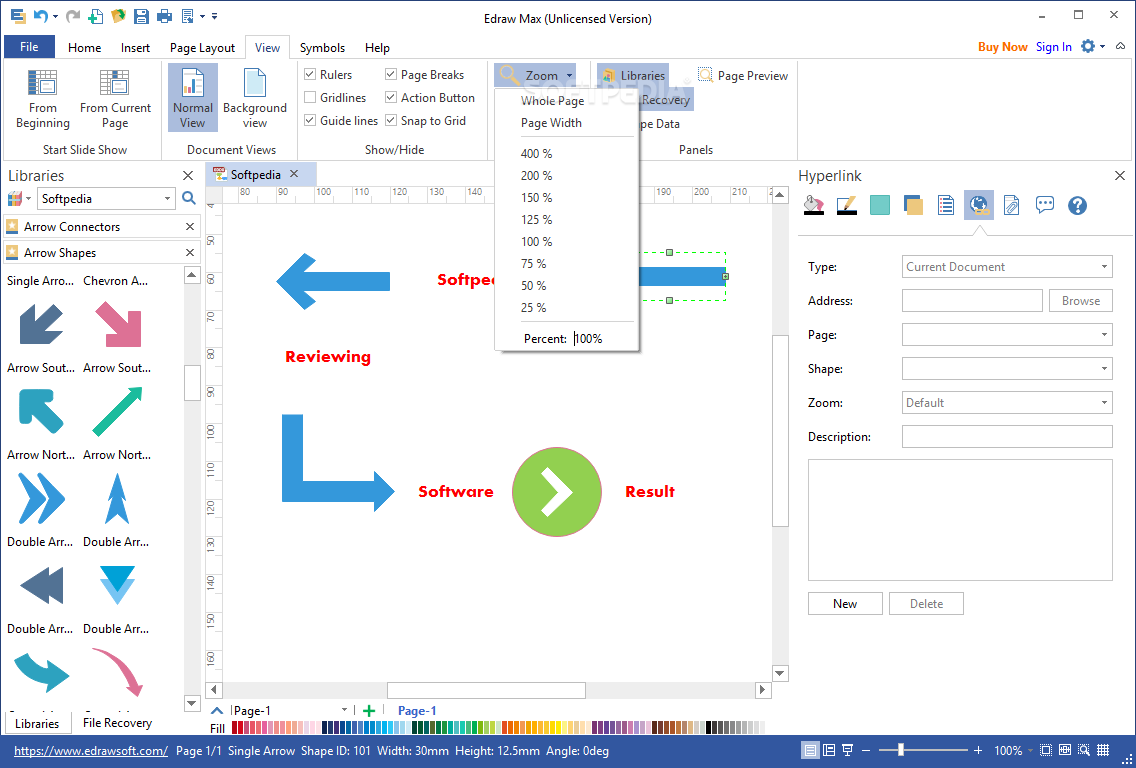Switch to Normal View
Screen dimensions: 1136x768
click(x=193, y=98)
